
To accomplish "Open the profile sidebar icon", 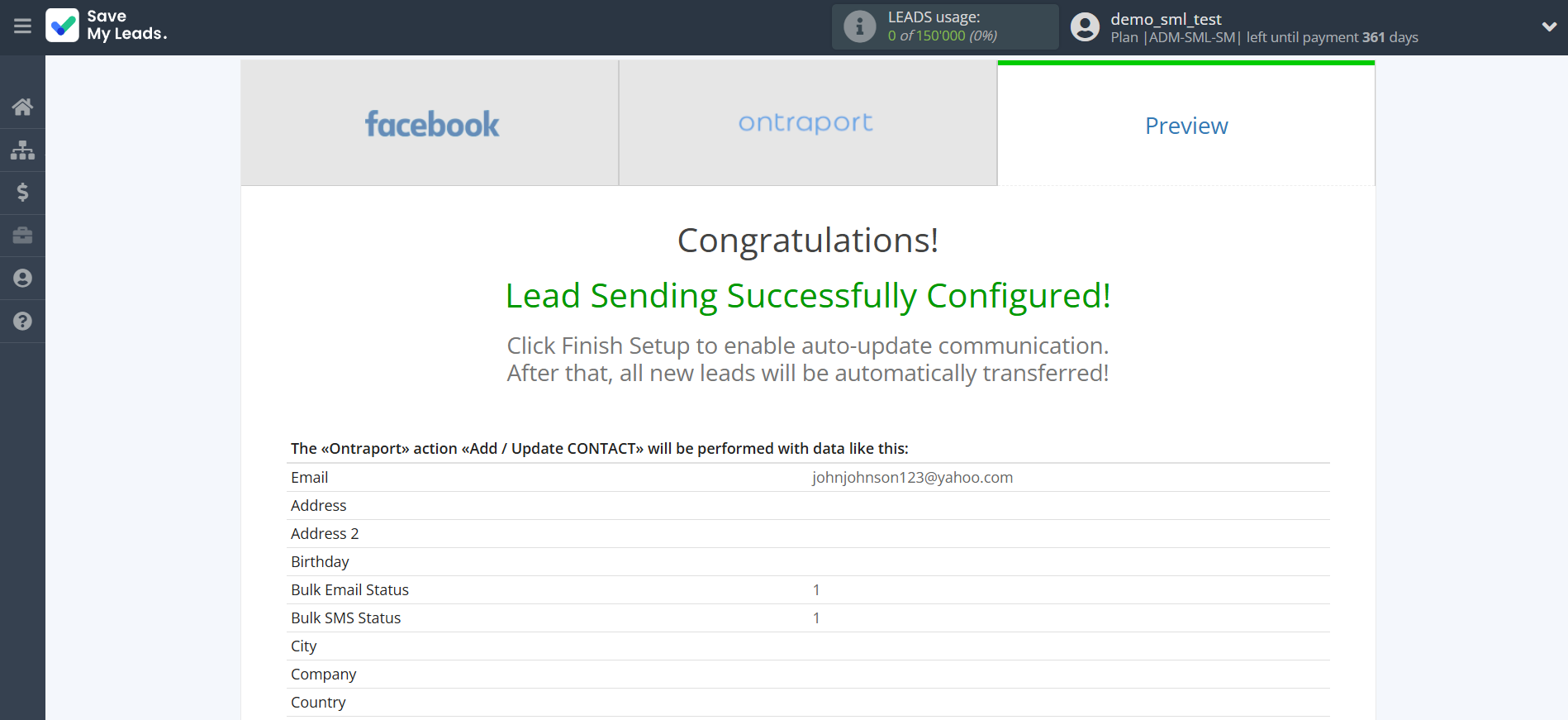I will point(22,279).
